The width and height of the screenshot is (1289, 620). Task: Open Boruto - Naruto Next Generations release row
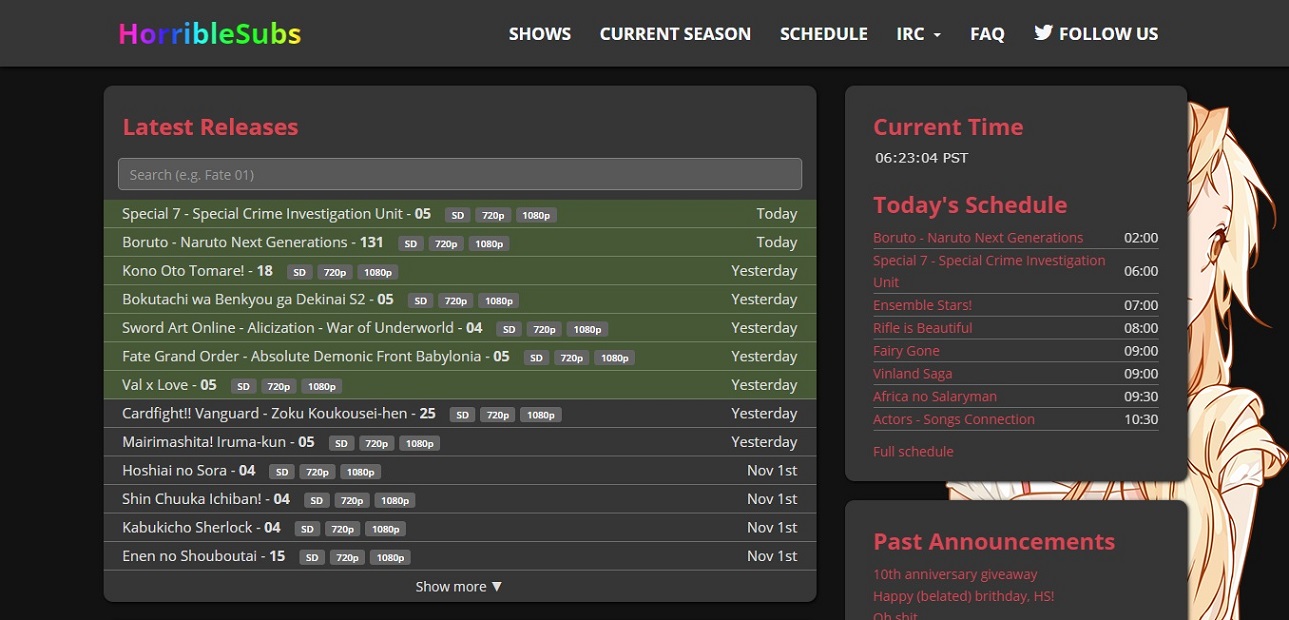460,242
